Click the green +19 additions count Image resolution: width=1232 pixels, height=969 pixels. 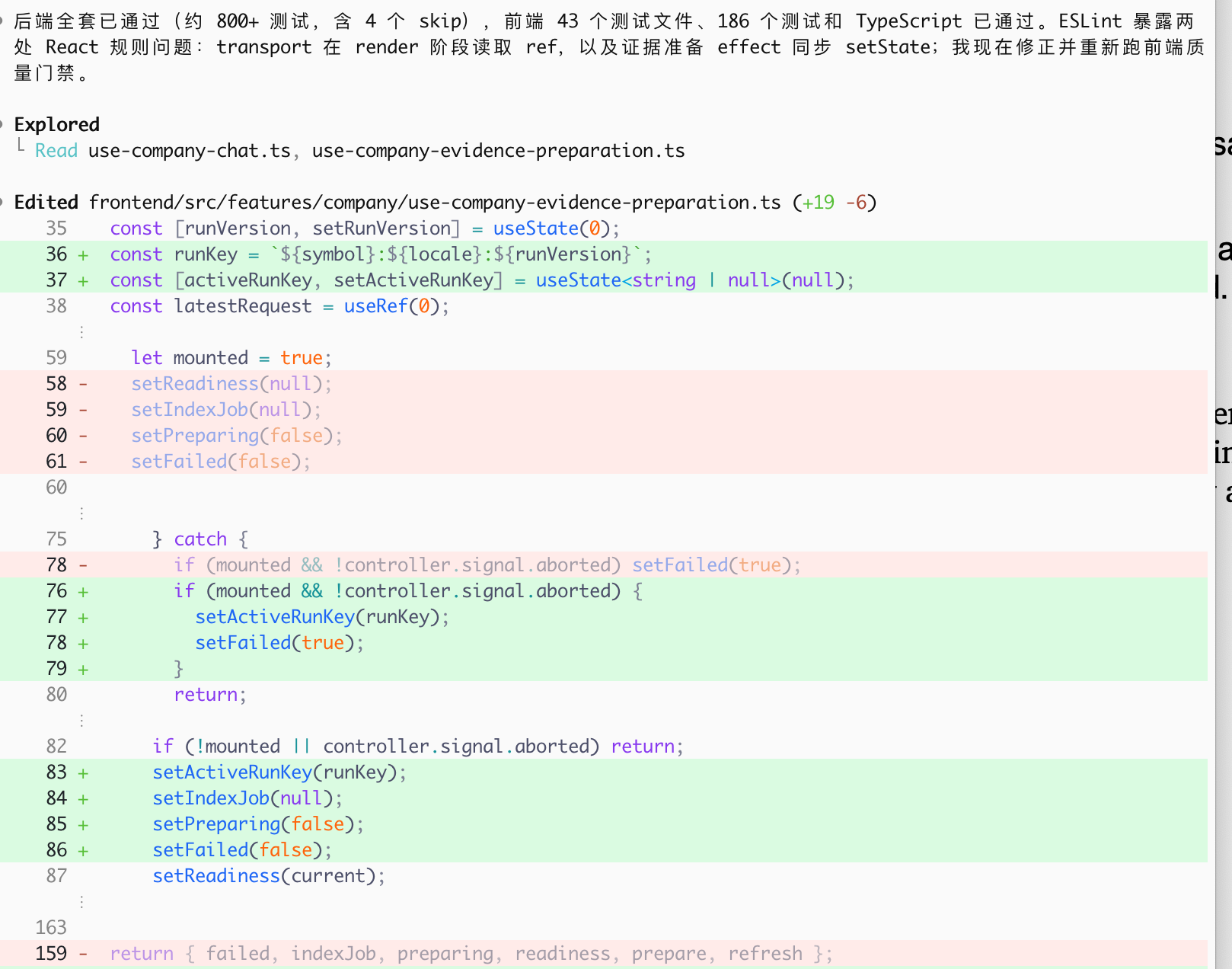click(x=819, y=202)
